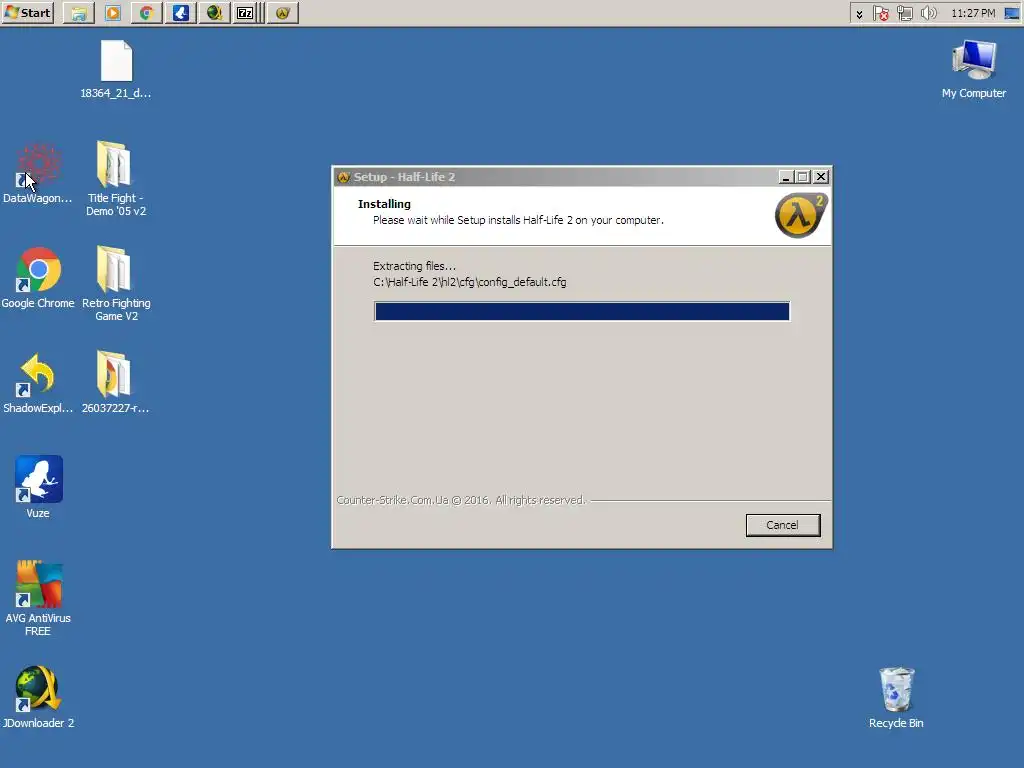Open the Start menu
Image resolution: width=1024 pixels, height=768 pixels.
pyautogui.click(x=27, y=12)
